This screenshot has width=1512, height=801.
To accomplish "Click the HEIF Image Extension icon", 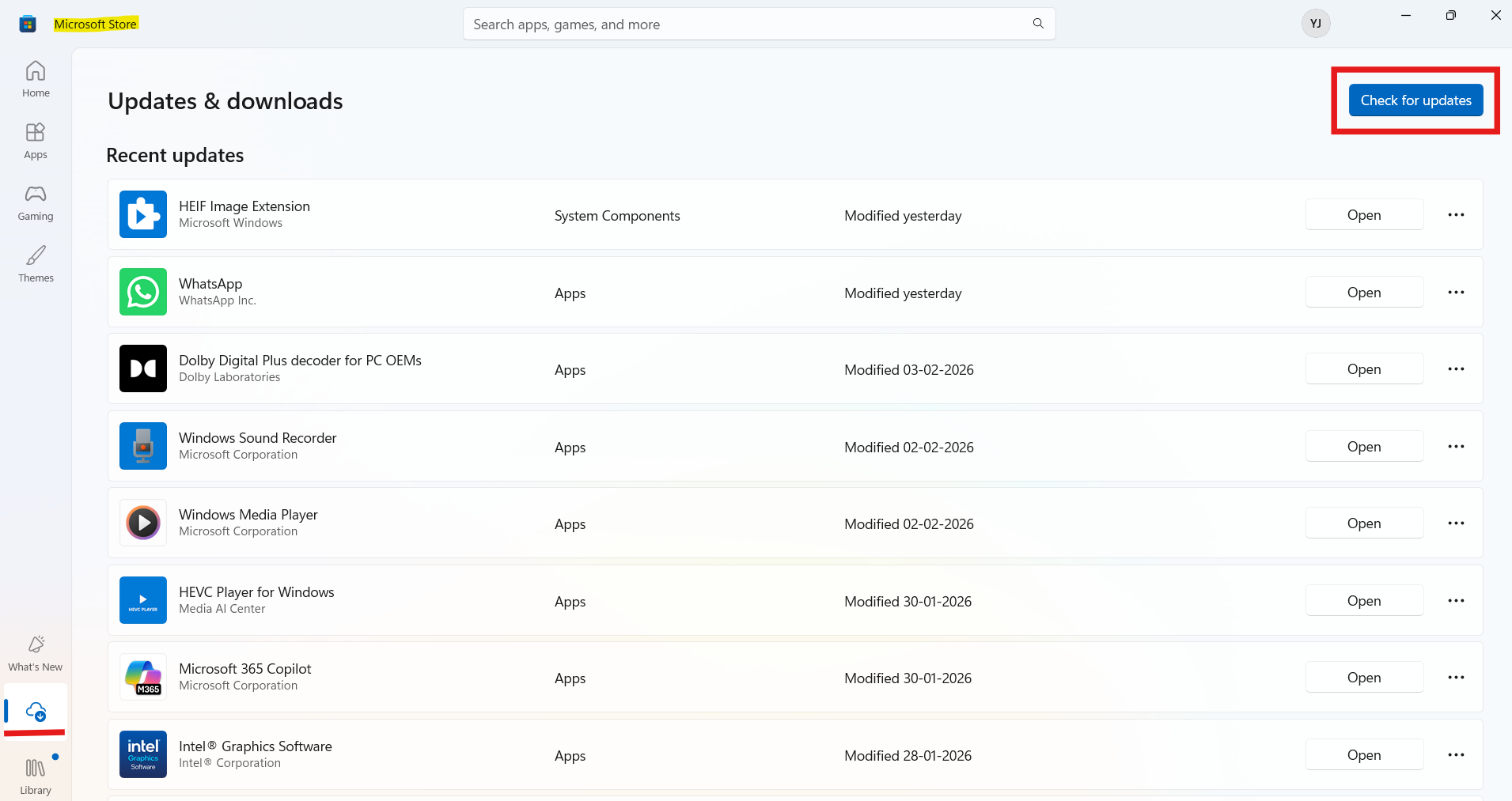I will pyautogui.click(x=143, y=214).
